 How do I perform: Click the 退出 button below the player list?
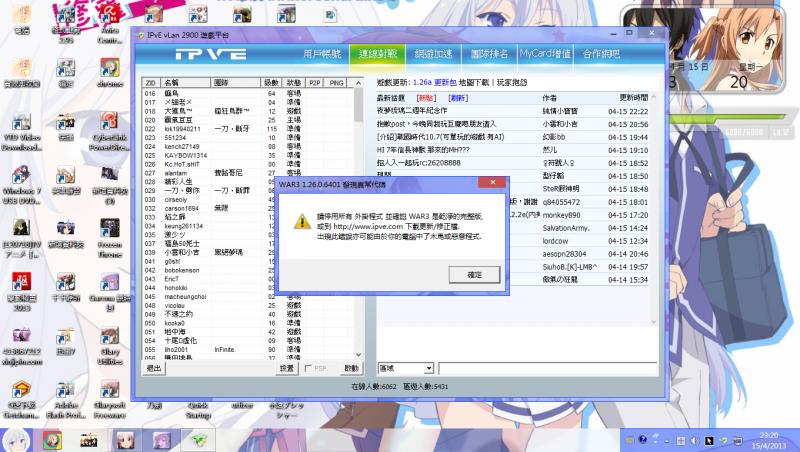pyautogui.click(x=154, y=368)
